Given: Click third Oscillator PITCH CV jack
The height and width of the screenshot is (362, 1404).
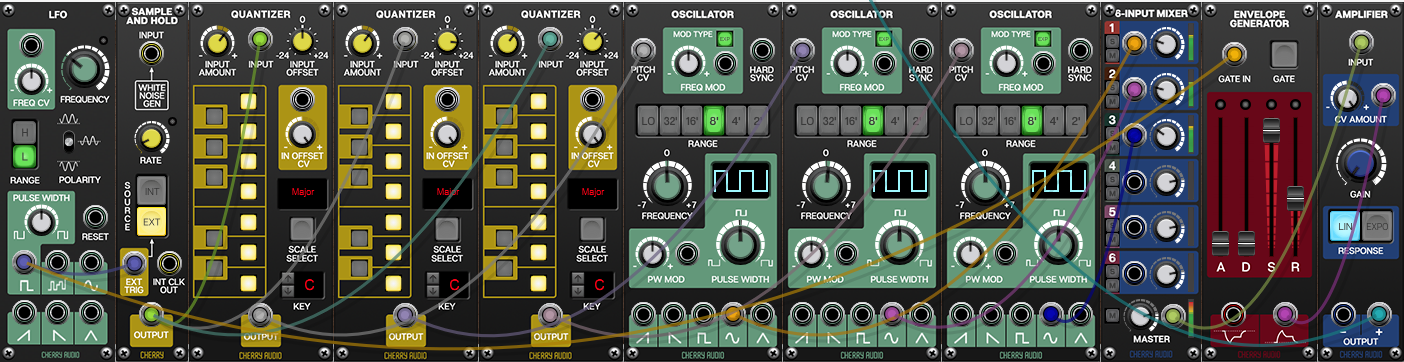Looking at the screenshot, I should click(x=960, y=50).
